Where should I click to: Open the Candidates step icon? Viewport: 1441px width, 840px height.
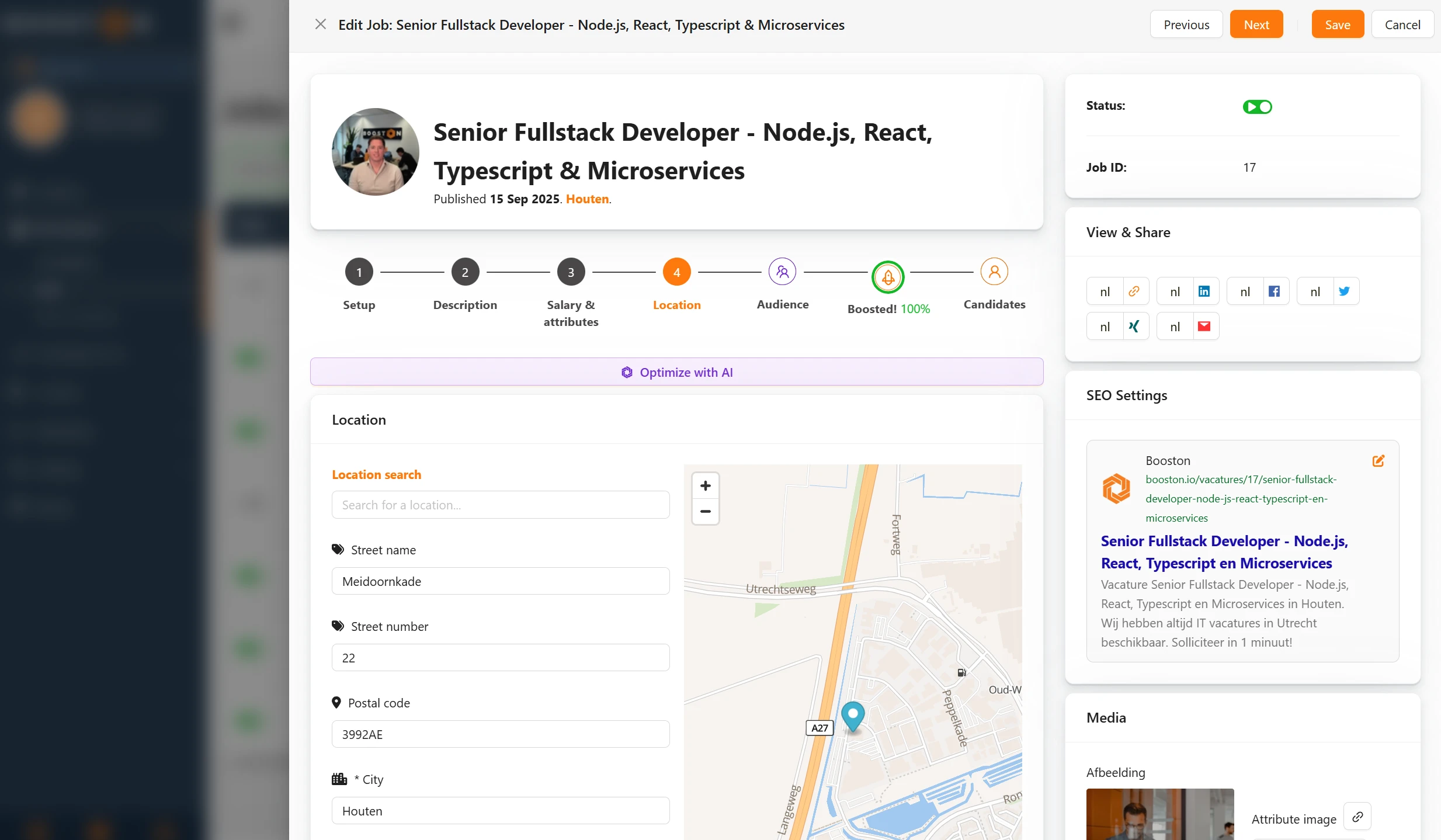tap(994, 272)
